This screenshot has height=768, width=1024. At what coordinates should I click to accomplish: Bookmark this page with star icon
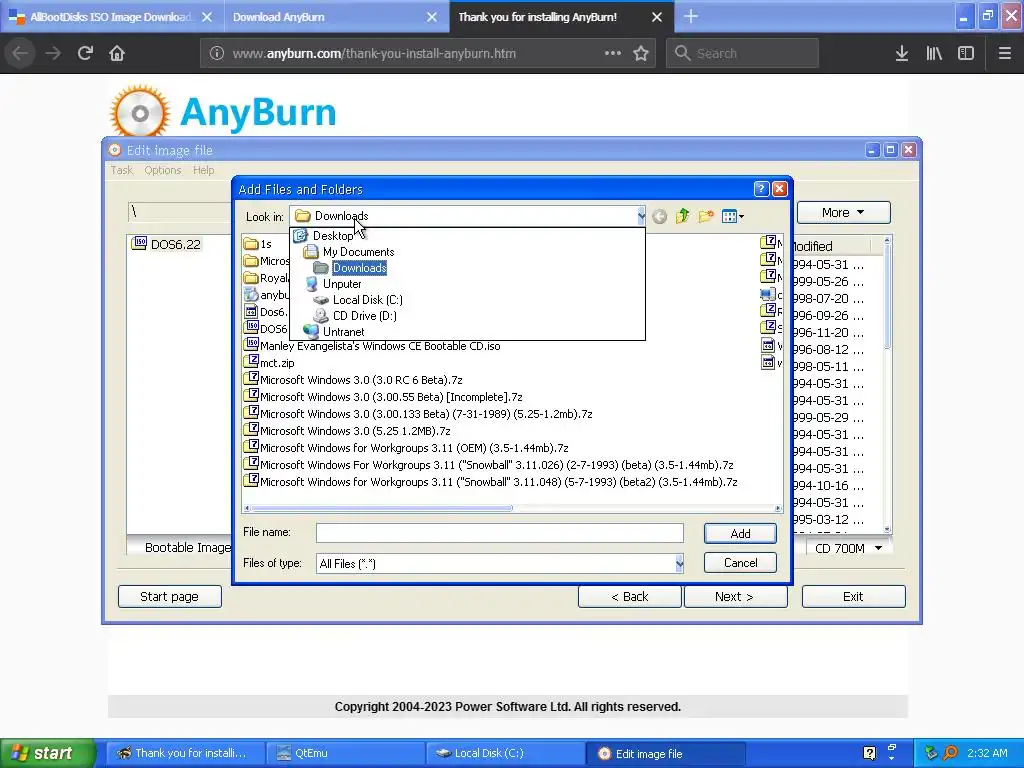click(641, 54)
